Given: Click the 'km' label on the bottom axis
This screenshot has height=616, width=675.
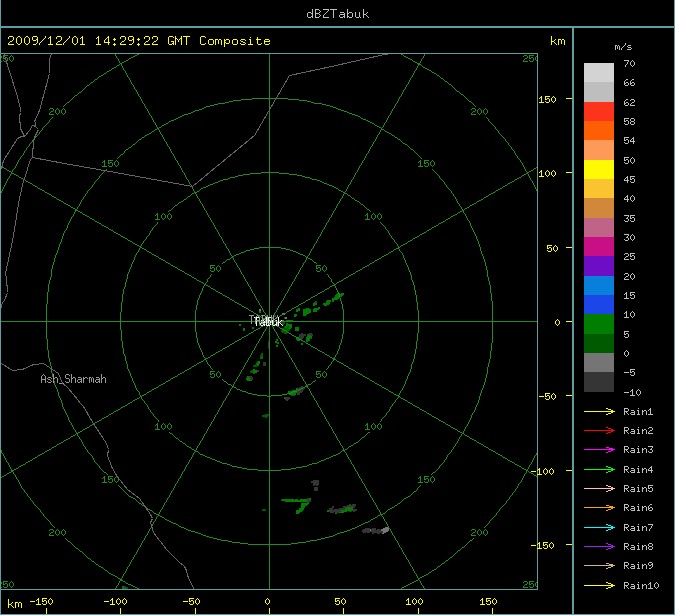Looking at the screenshot, I should (x=15, y=604).
